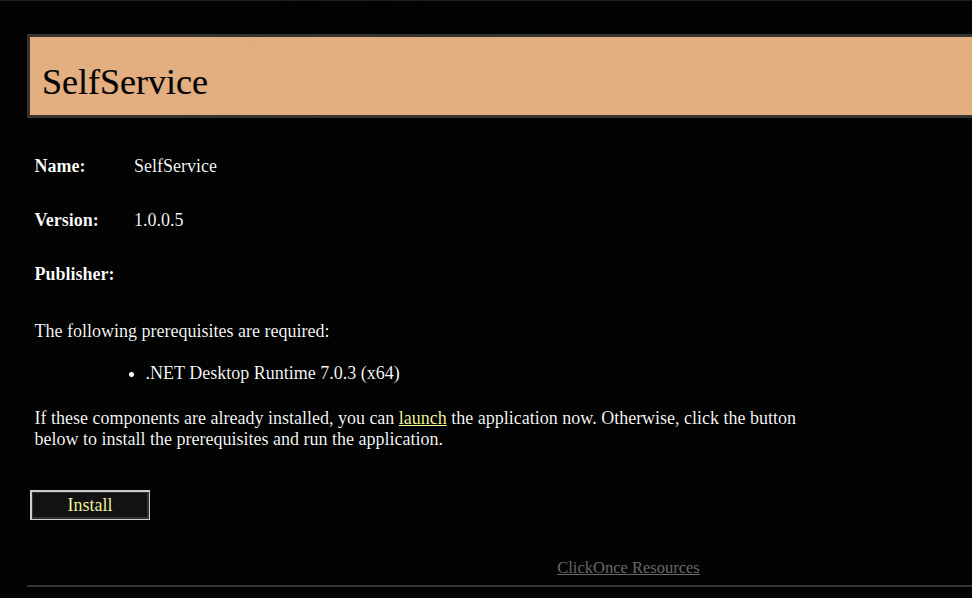This screenshot has height=598, width=972.
Task: Select version number 1.0.0.5
Action: pyautogui.click(x=159, y=220)
